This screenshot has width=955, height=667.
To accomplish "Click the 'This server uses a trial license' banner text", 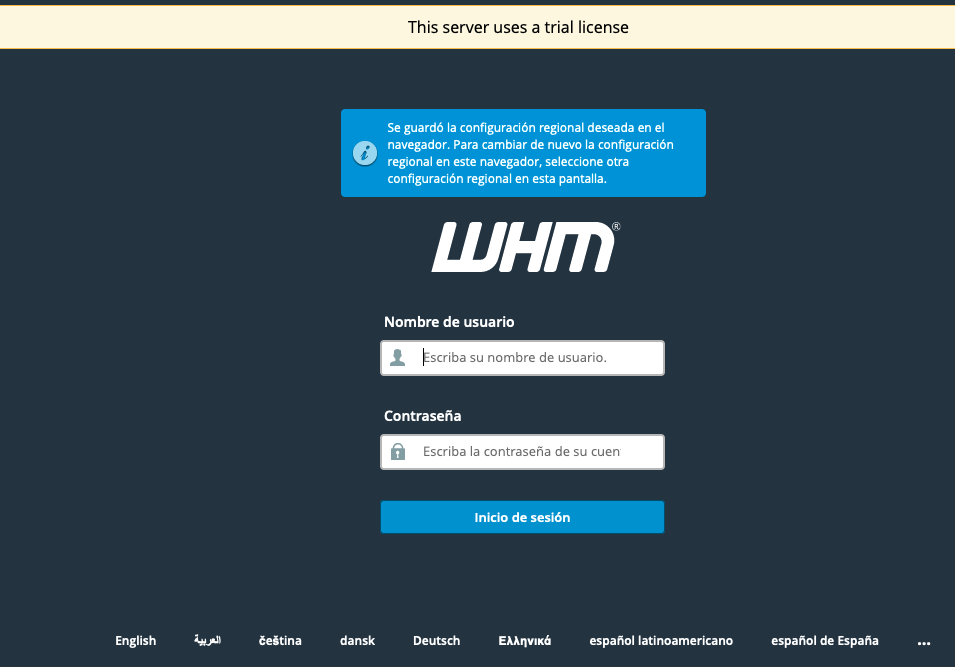I will coord(518,27).
